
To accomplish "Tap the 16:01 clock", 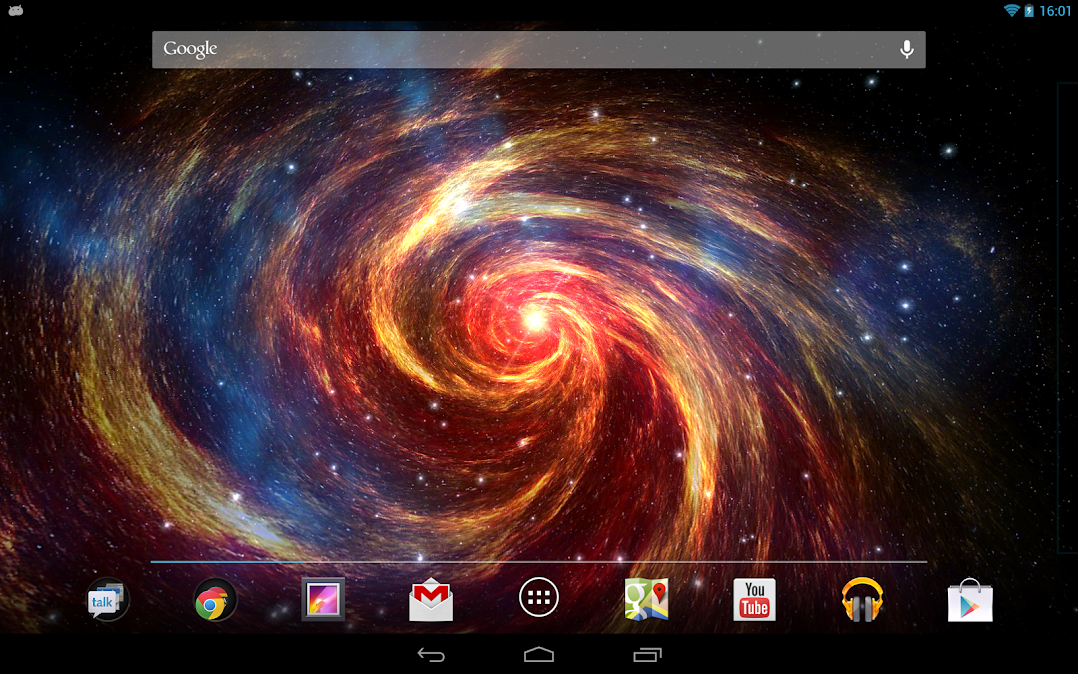I will pos(1055,10).
